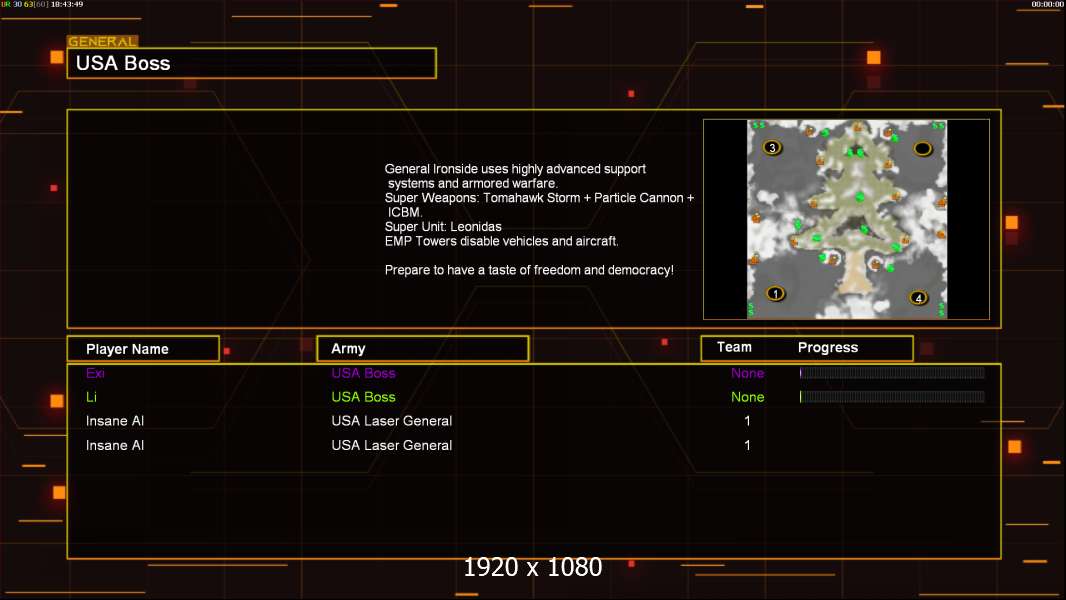Click the 'EMP Towers disable vehicles' line
The image size is (1066, 600).
[x=502, y=241]
